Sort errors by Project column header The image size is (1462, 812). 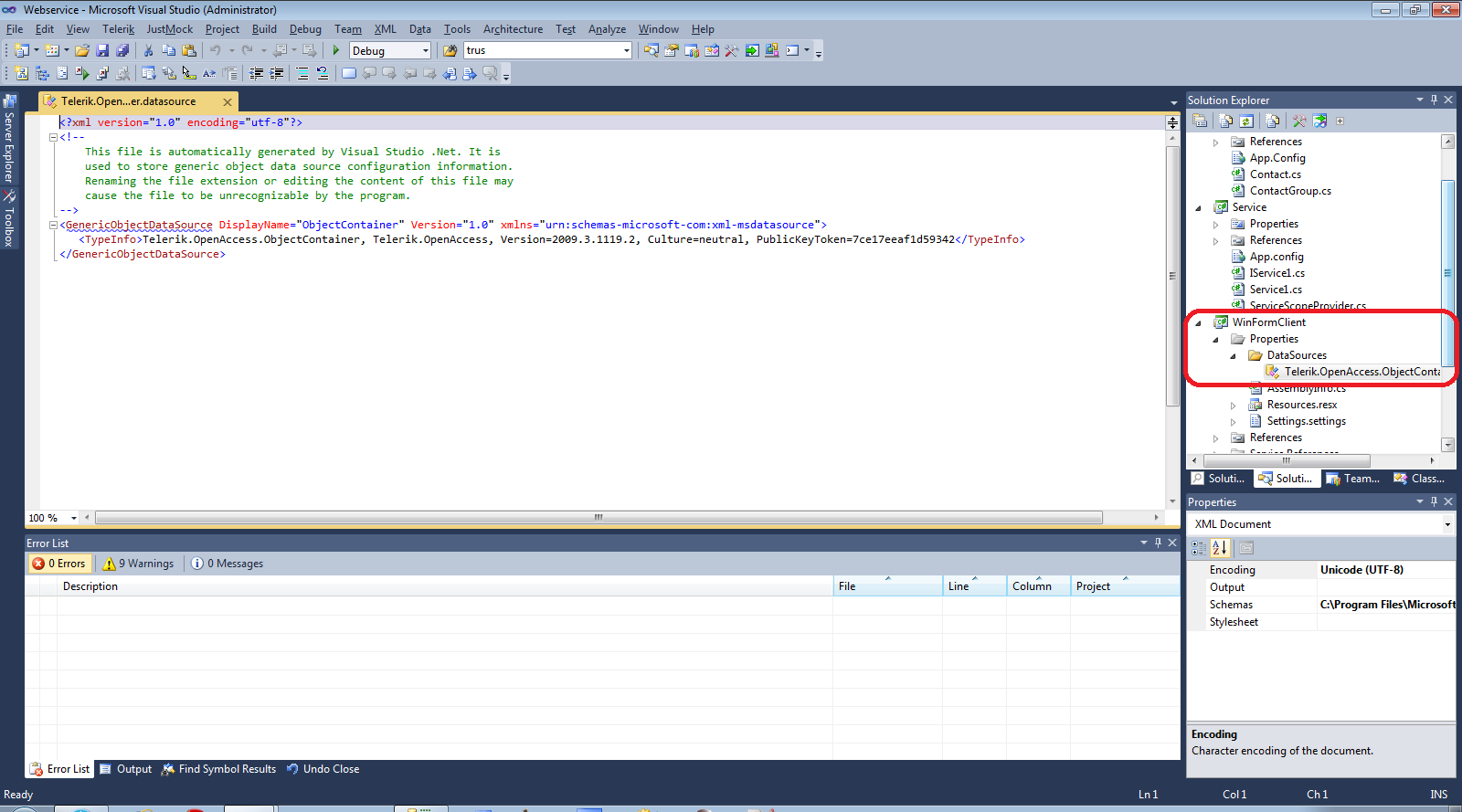[x=1125, y=586]
